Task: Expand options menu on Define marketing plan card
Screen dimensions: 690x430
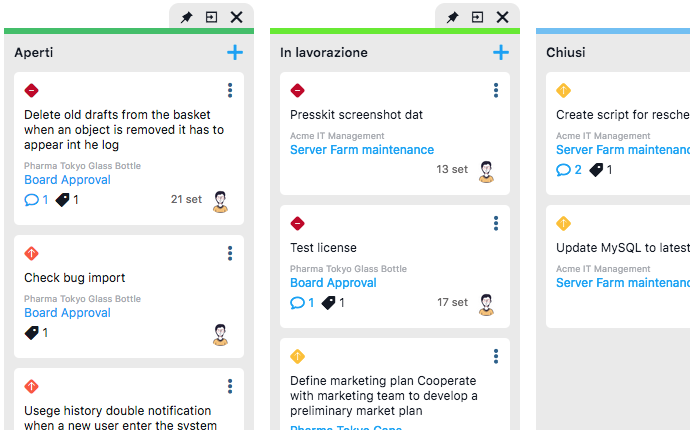Action: click(496, 357)
